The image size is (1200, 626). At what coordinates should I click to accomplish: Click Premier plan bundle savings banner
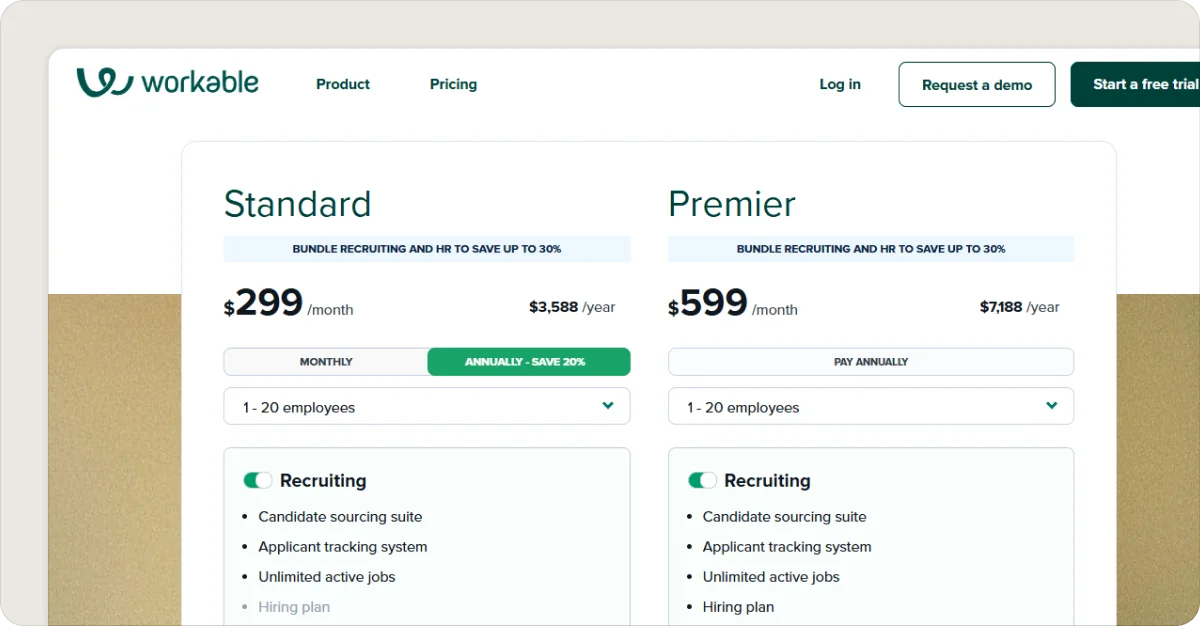tap(871, 249)
